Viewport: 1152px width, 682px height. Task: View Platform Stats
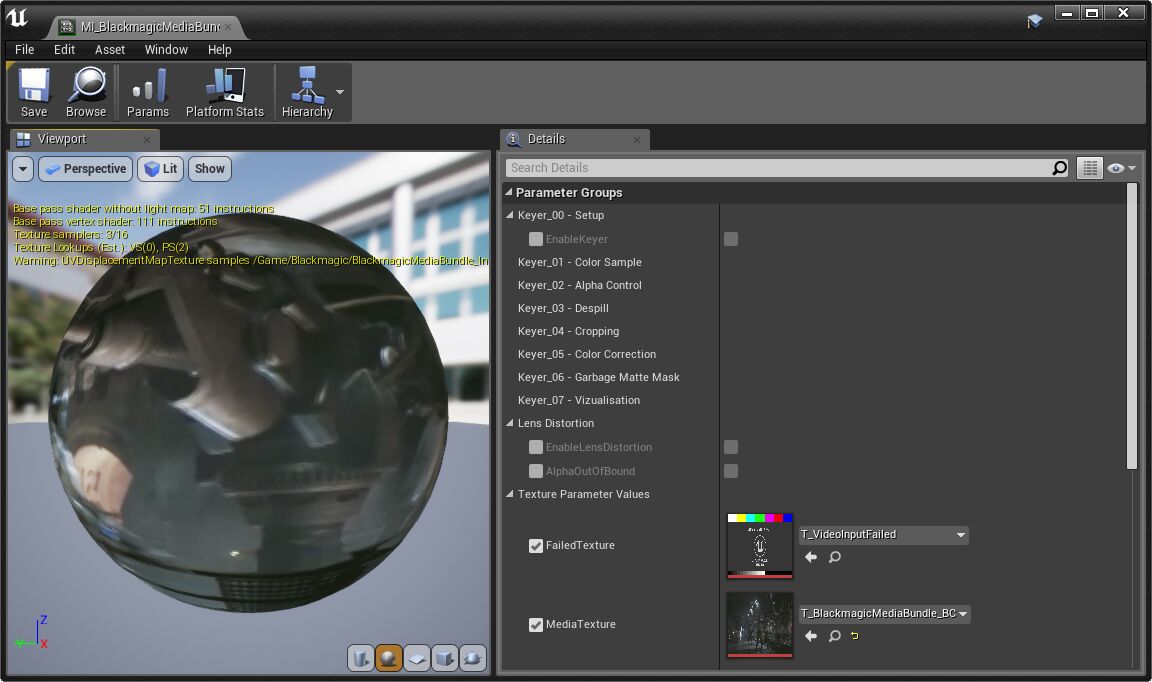[225, 90]
